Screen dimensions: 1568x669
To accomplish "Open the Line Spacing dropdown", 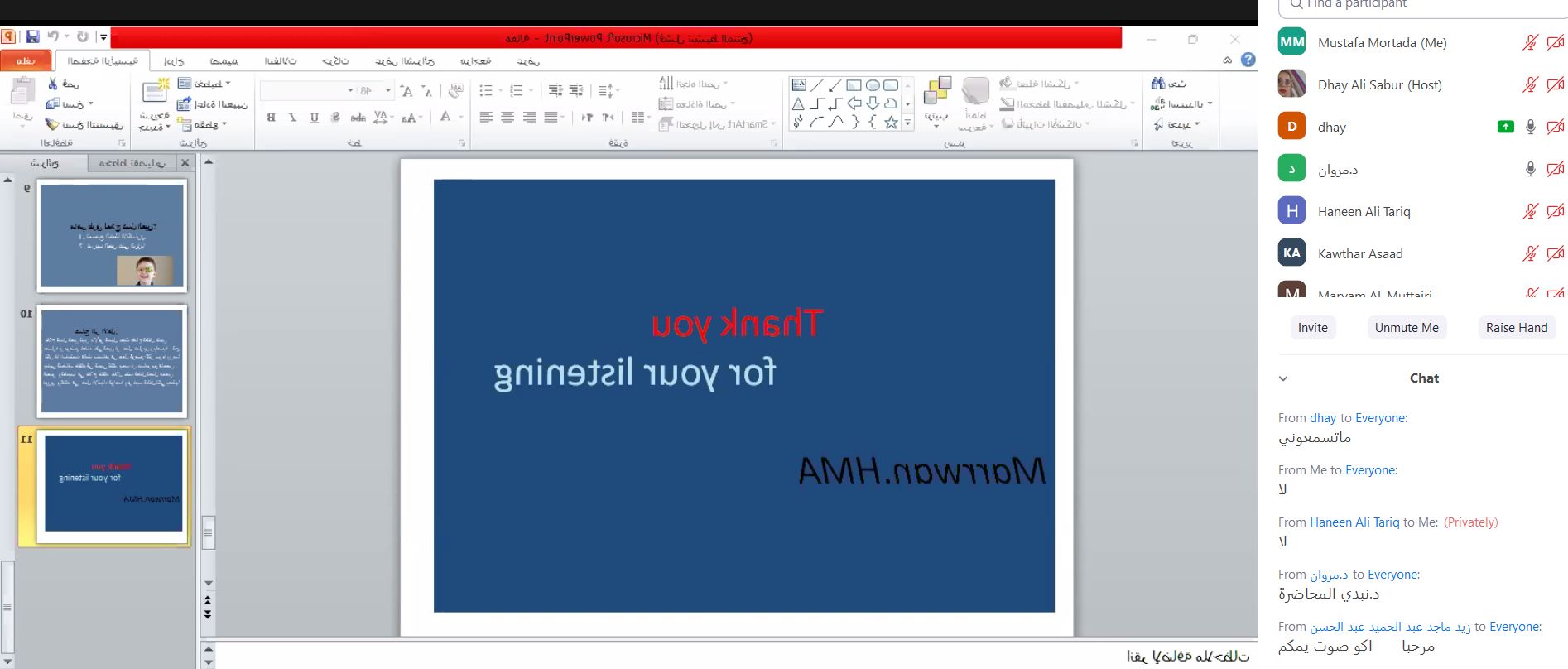I will [608, 90].
